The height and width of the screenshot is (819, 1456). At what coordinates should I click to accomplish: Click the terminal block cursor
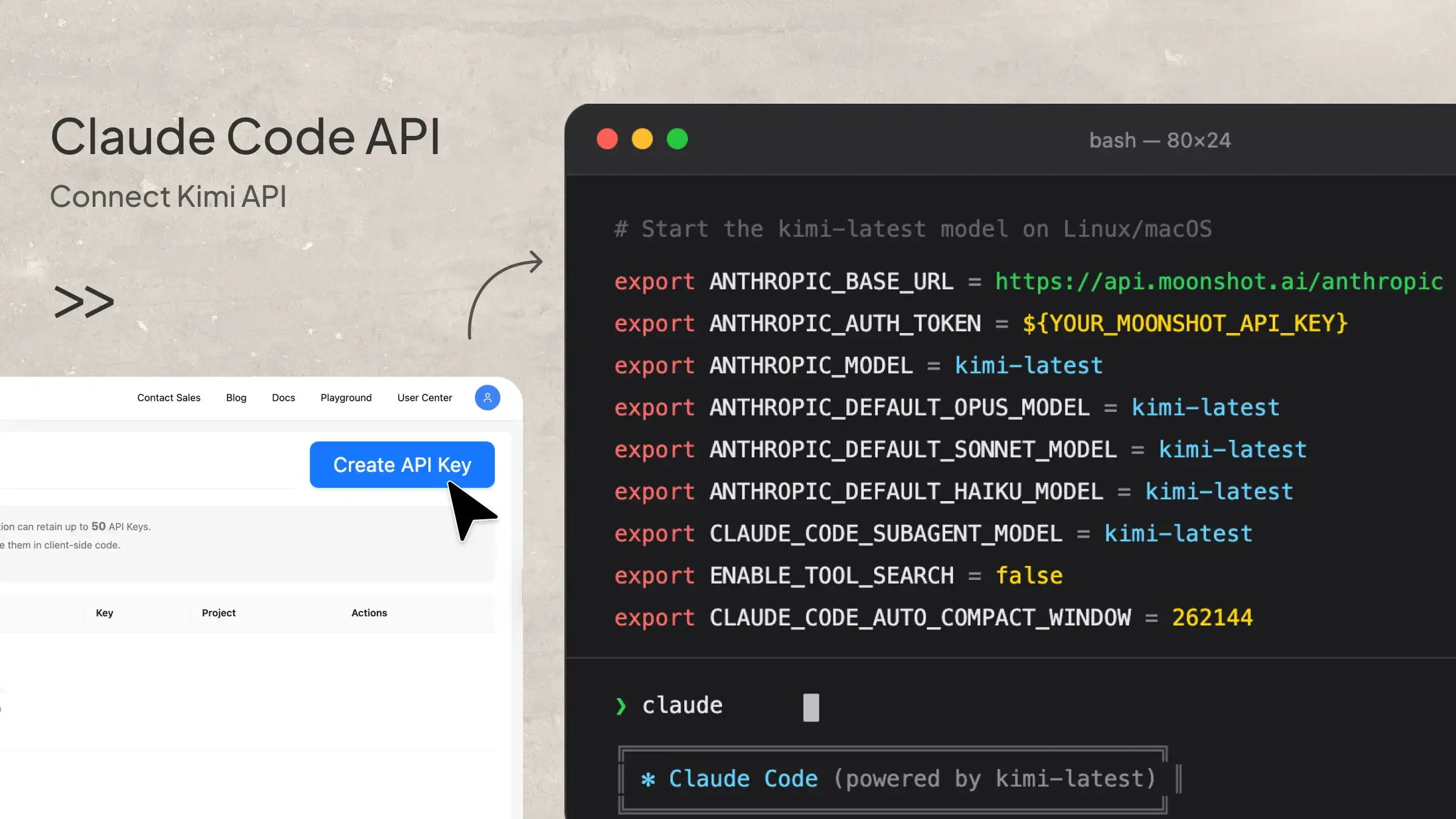[811, 707]
